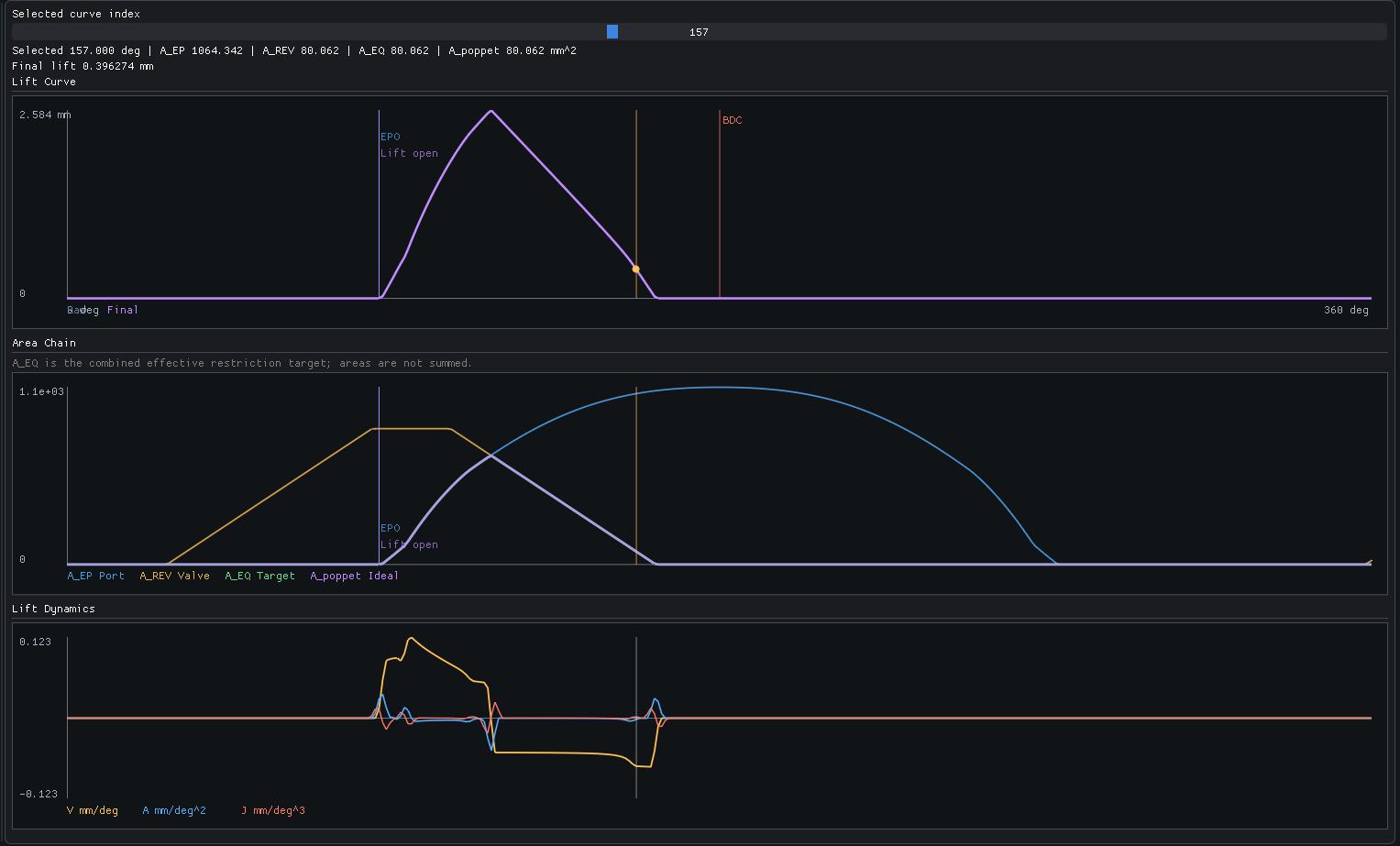Click the '0.123' axis label in Lift Dynamics
The height and width of the screenshot is (846, 1400).
click(36, 642)
